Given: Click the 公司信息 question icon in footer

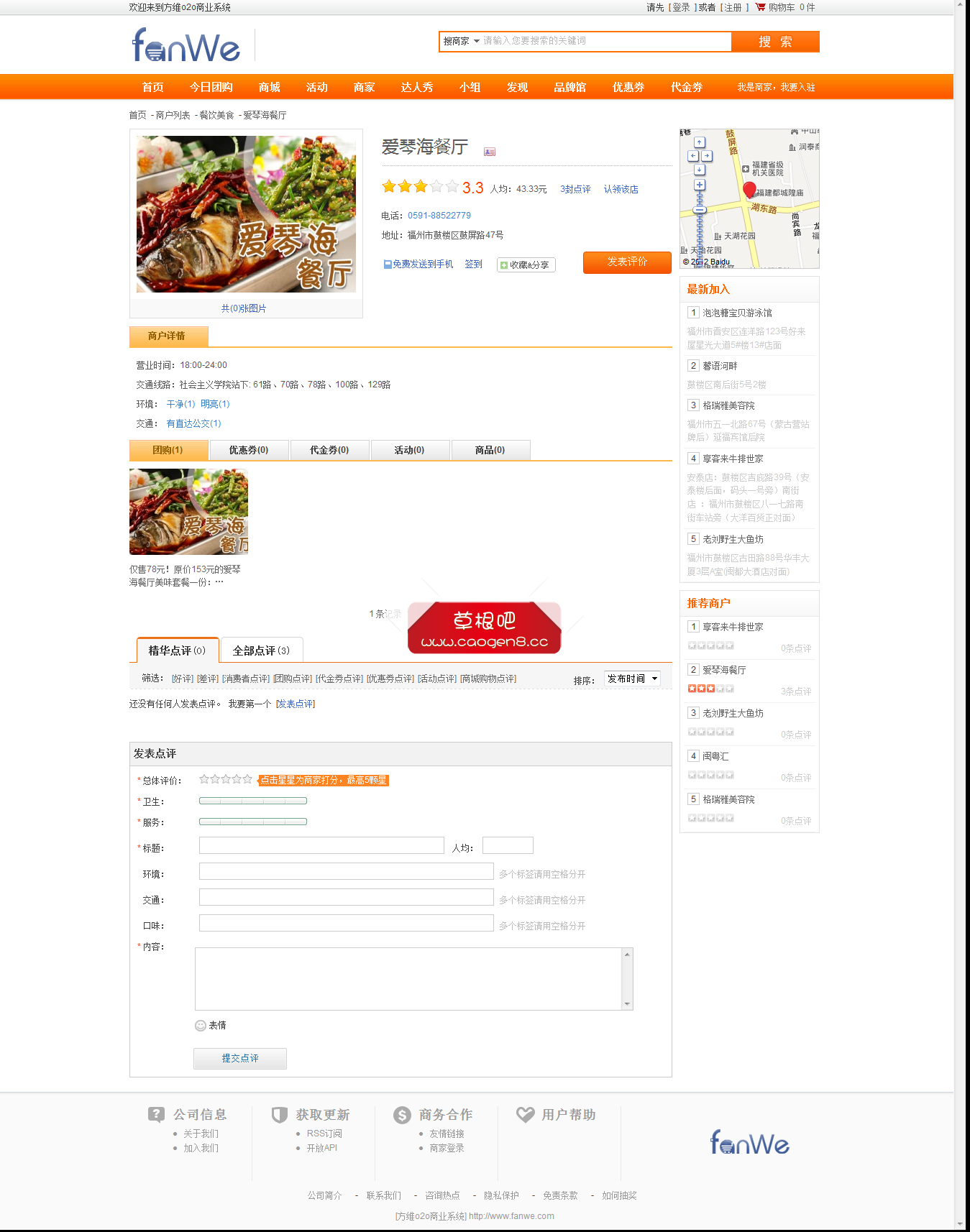Looking at the screenshot, I should (x=156, y=1115).
